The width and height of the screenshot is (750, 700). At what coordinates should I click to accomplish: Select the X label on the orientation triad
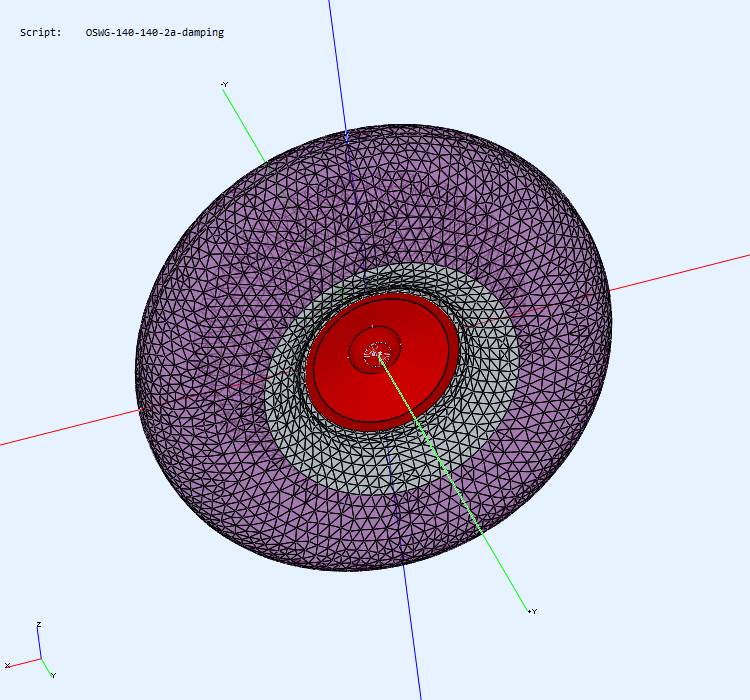point(7,665)
